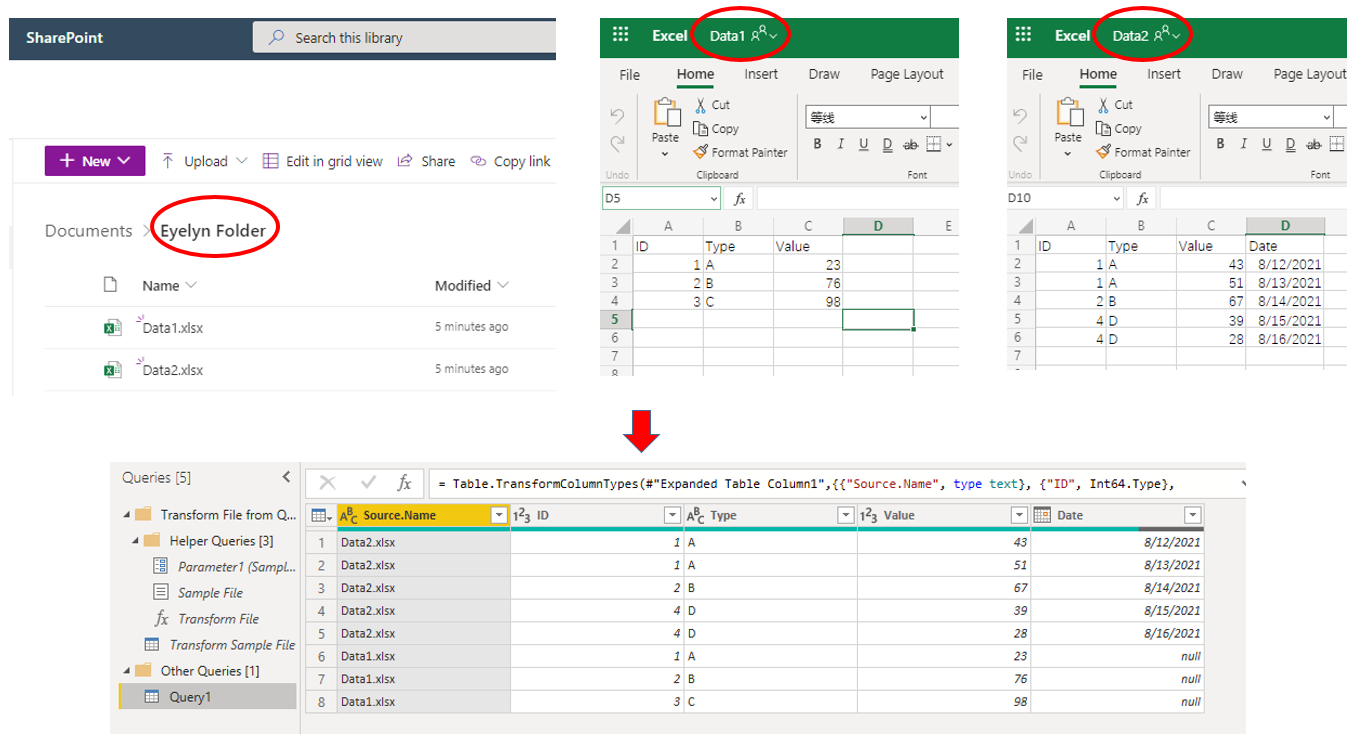
Task: Open the Insert tab in Data1 Excel window
Action: (x=761, y=74)
